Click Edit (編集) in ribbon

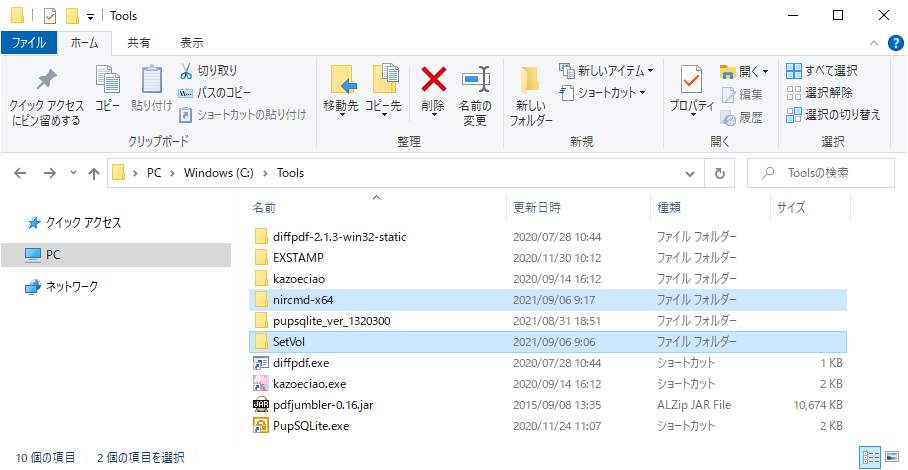coord(742,94)
